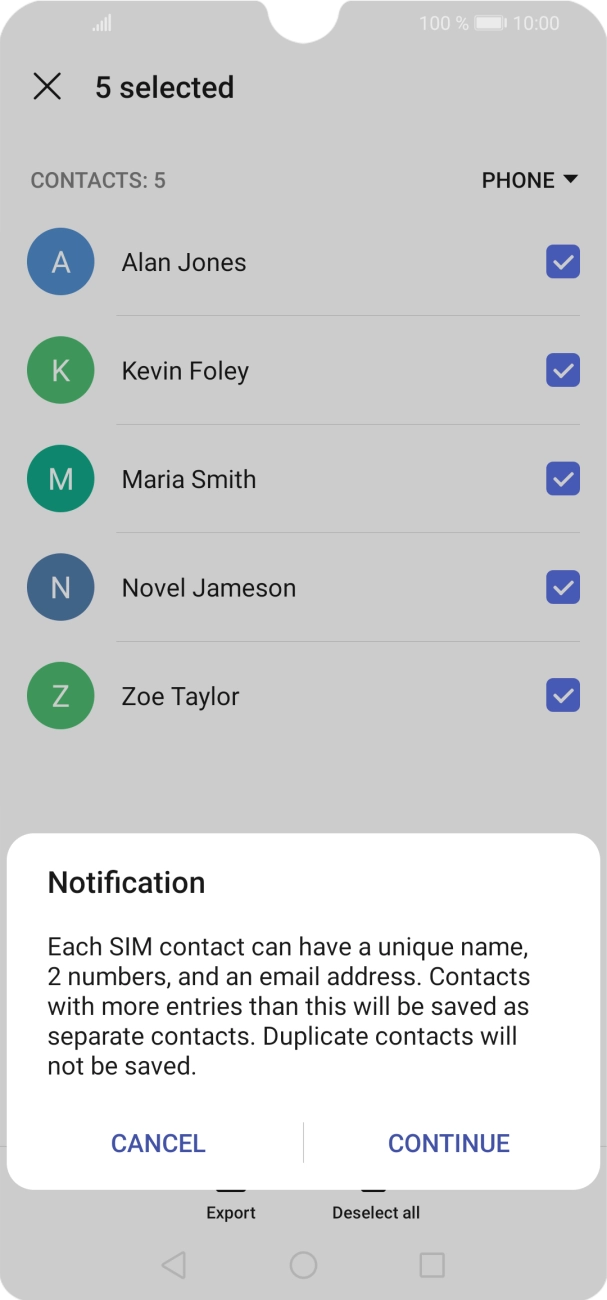Image resolution: width=607 pixels, height=1300 pixels.
Task: Select the Maria Smith contact name
Action: click(189, 480)
